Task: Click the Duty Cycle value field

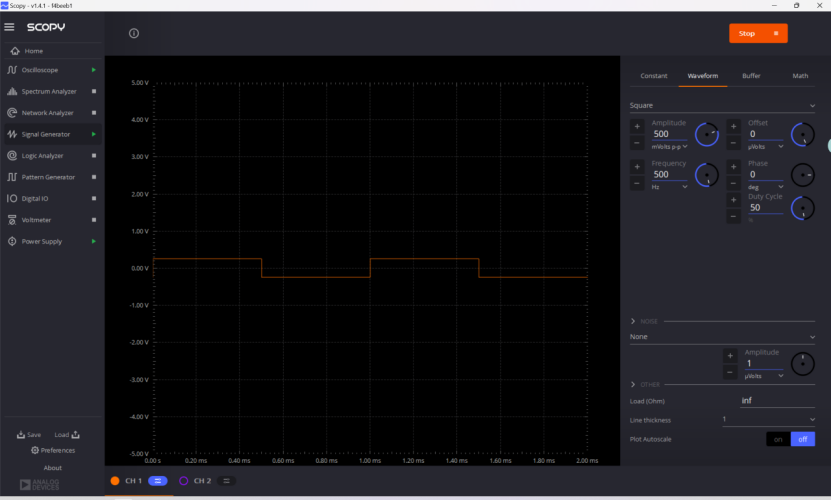Action: coord(765,208)
